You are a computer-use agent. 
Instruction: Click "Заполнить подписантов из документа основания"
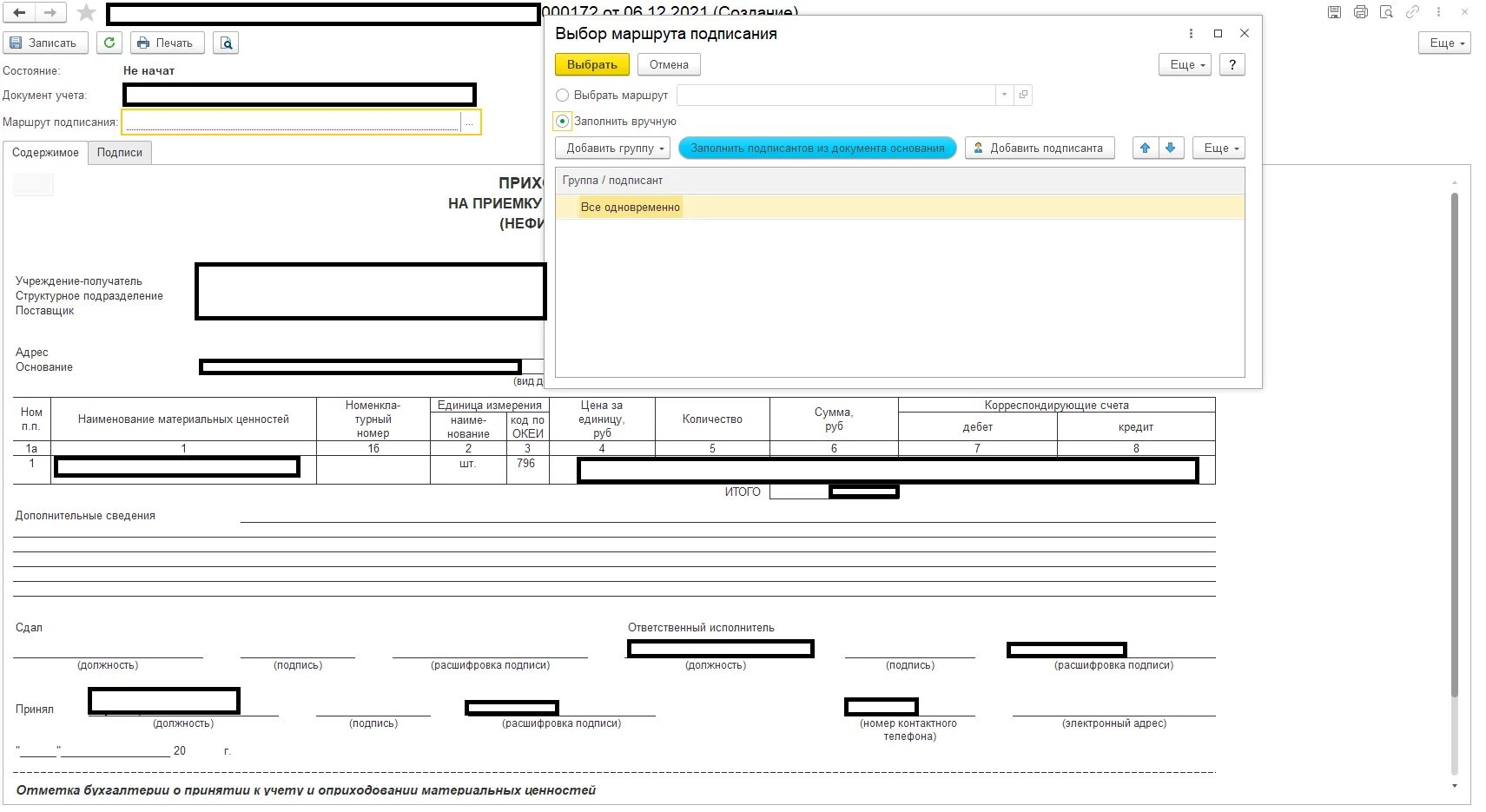pos(817,149)
